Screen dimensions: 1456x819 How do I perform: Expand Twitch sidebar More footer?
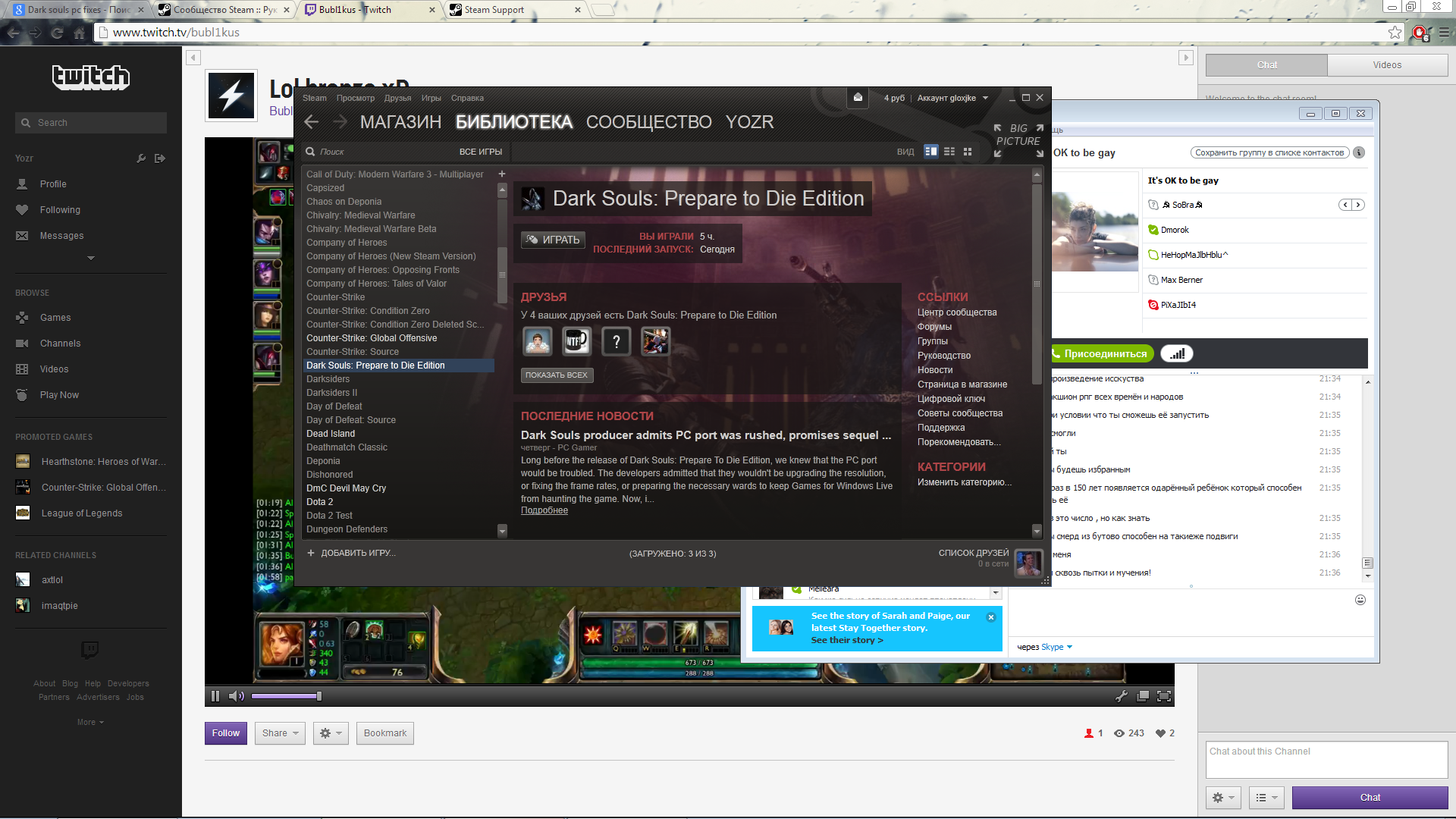(90, 723)
